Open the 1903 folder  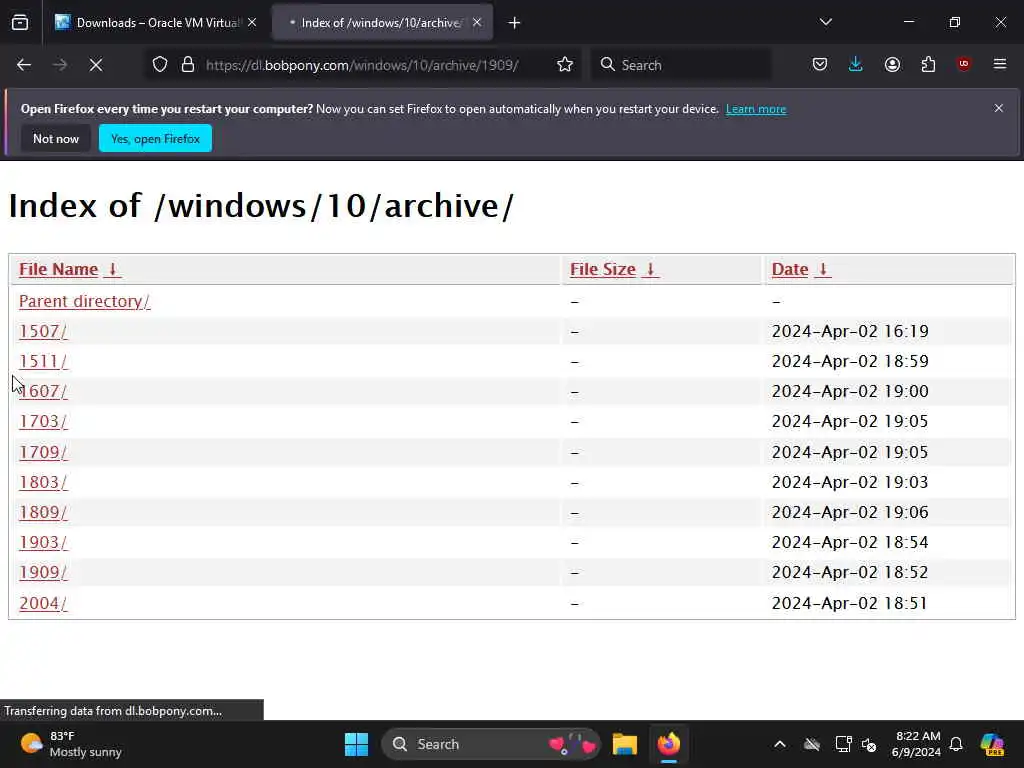point(43,542)
